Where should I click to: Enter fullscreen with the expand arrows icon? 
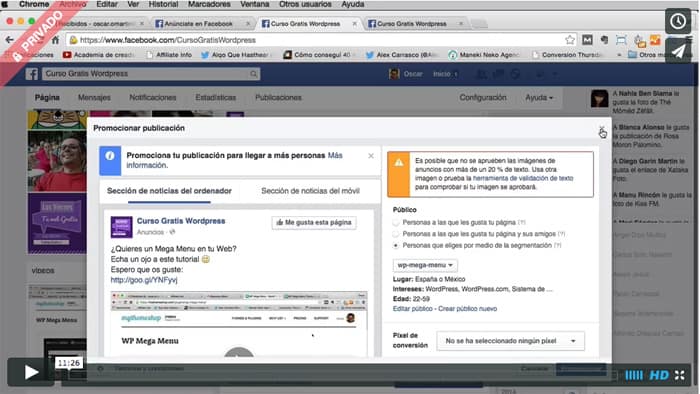(x=679, y=375)
